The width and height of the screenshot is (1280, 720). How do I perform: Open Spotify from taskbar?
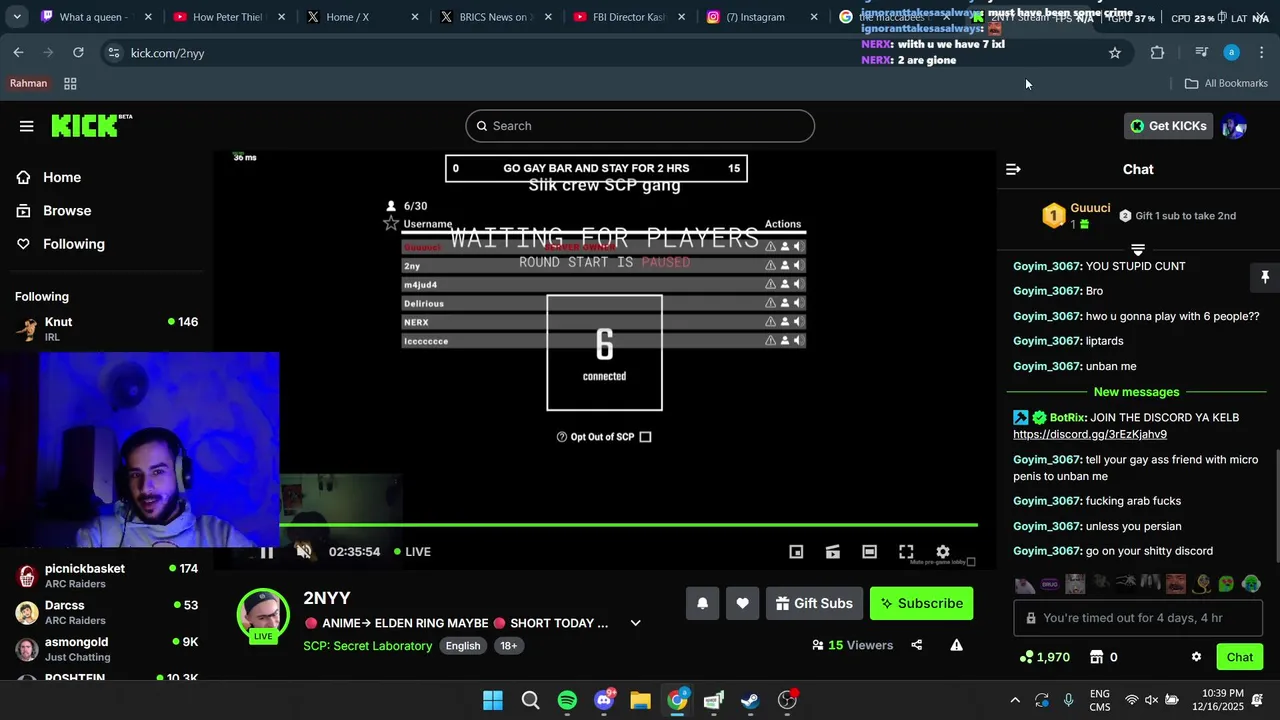pos(567,700)
